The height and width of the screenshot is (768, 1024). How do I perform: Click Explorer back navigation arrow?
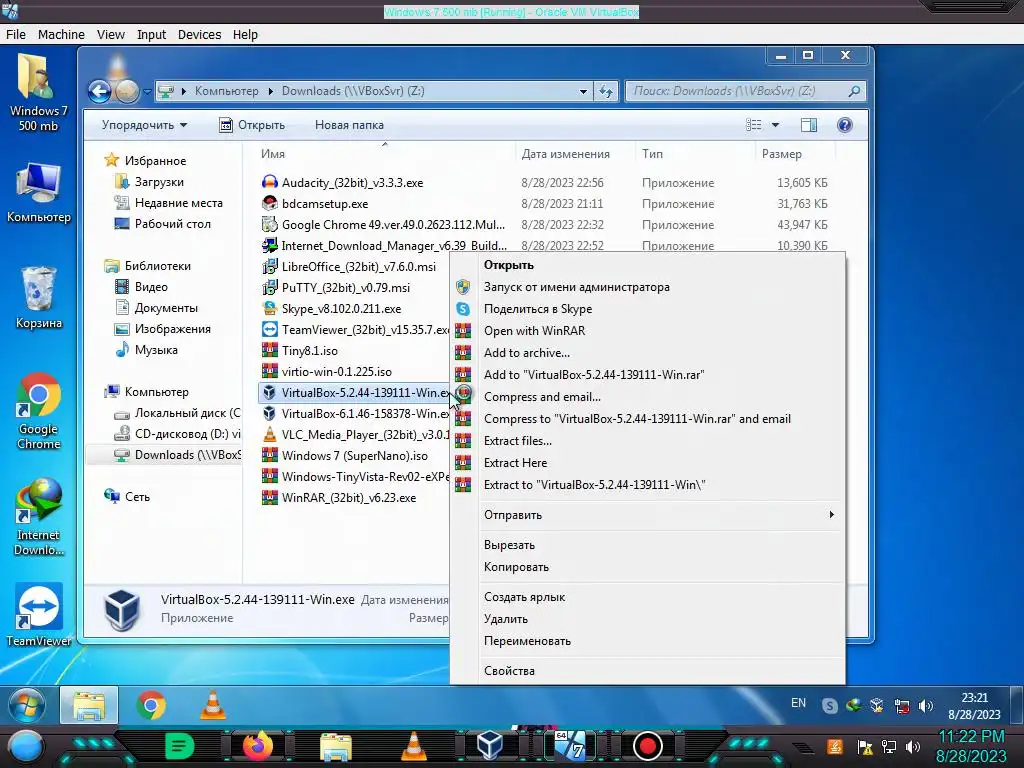click(x=99, y=91)
